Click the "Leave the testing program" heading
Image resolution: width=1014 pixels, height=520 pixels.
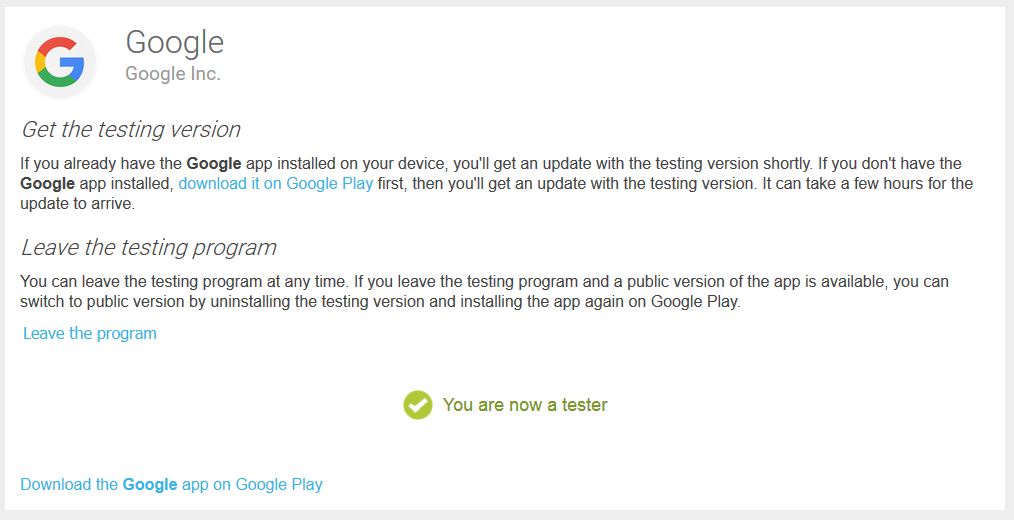[148, 248]
